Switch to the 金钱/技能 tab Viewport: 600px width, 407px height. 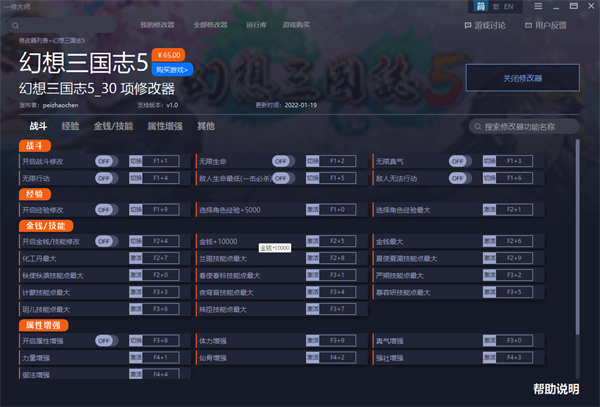click(x=113, y=126)
